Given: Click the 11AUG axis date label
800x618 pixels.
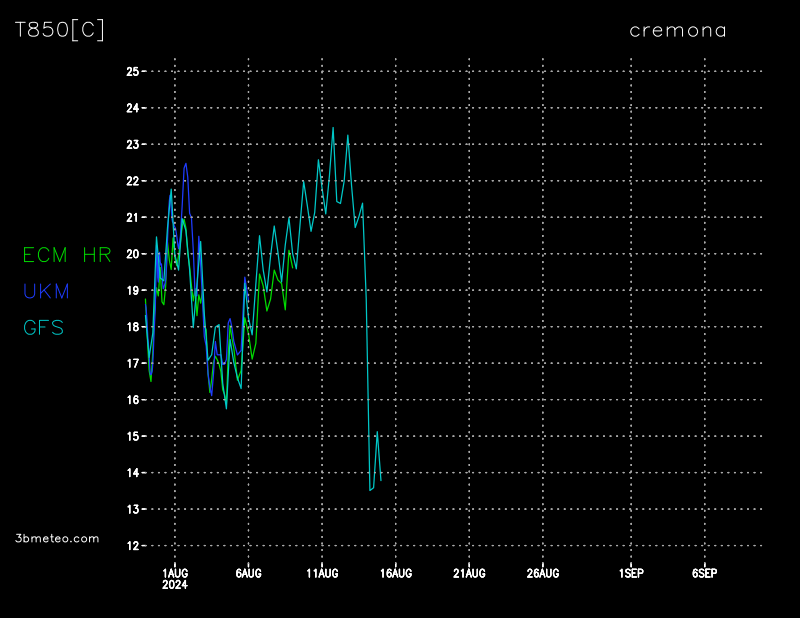Looking at the screenshot, I should click(322, 573).
